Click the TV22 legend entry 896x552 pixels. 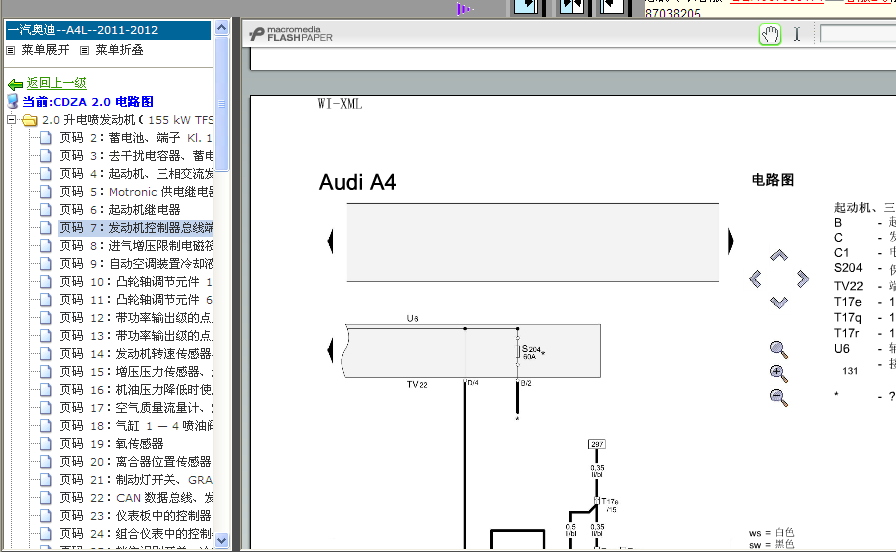848,286
